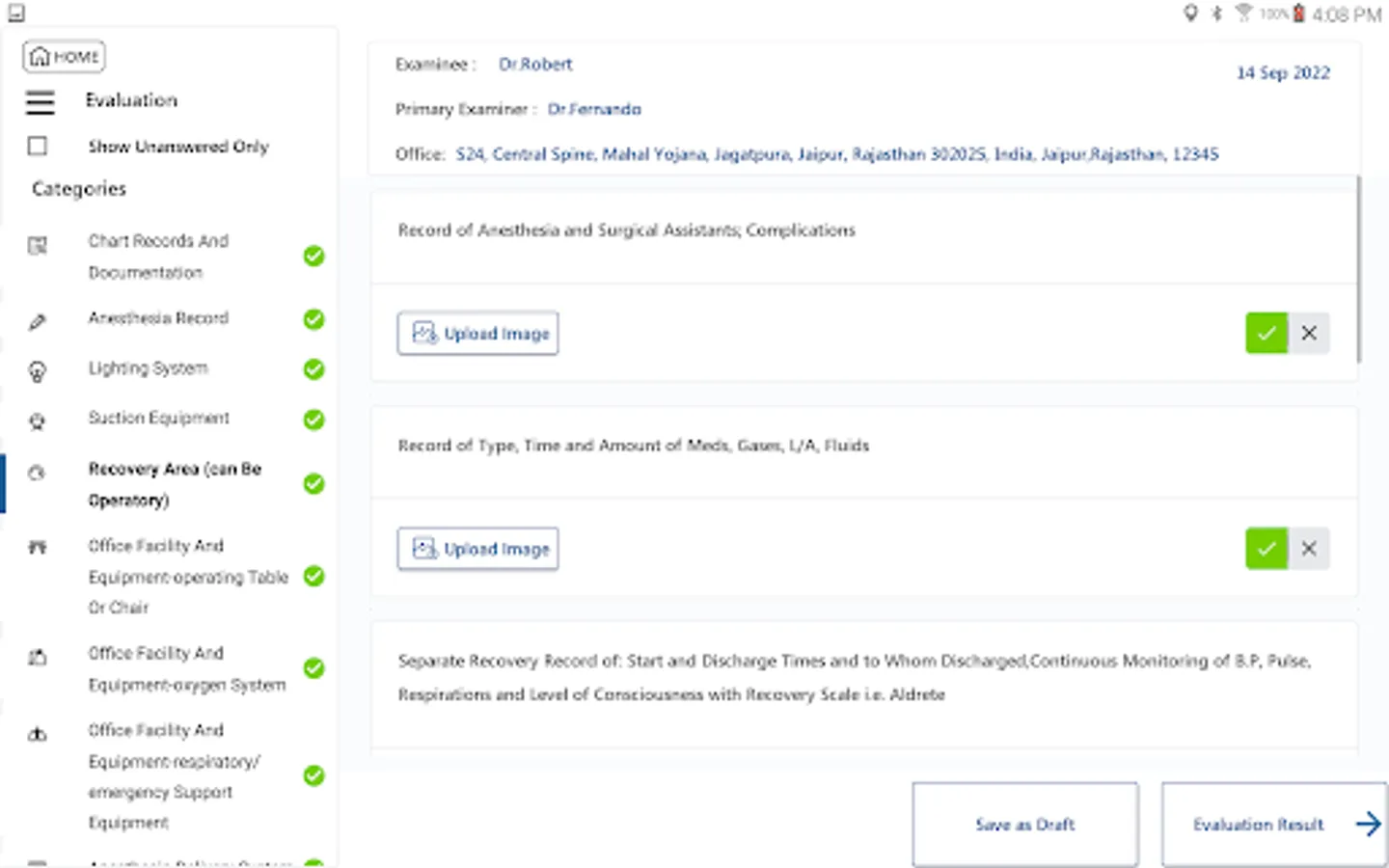Click Save as Draft button

[x=1024, y=825]
